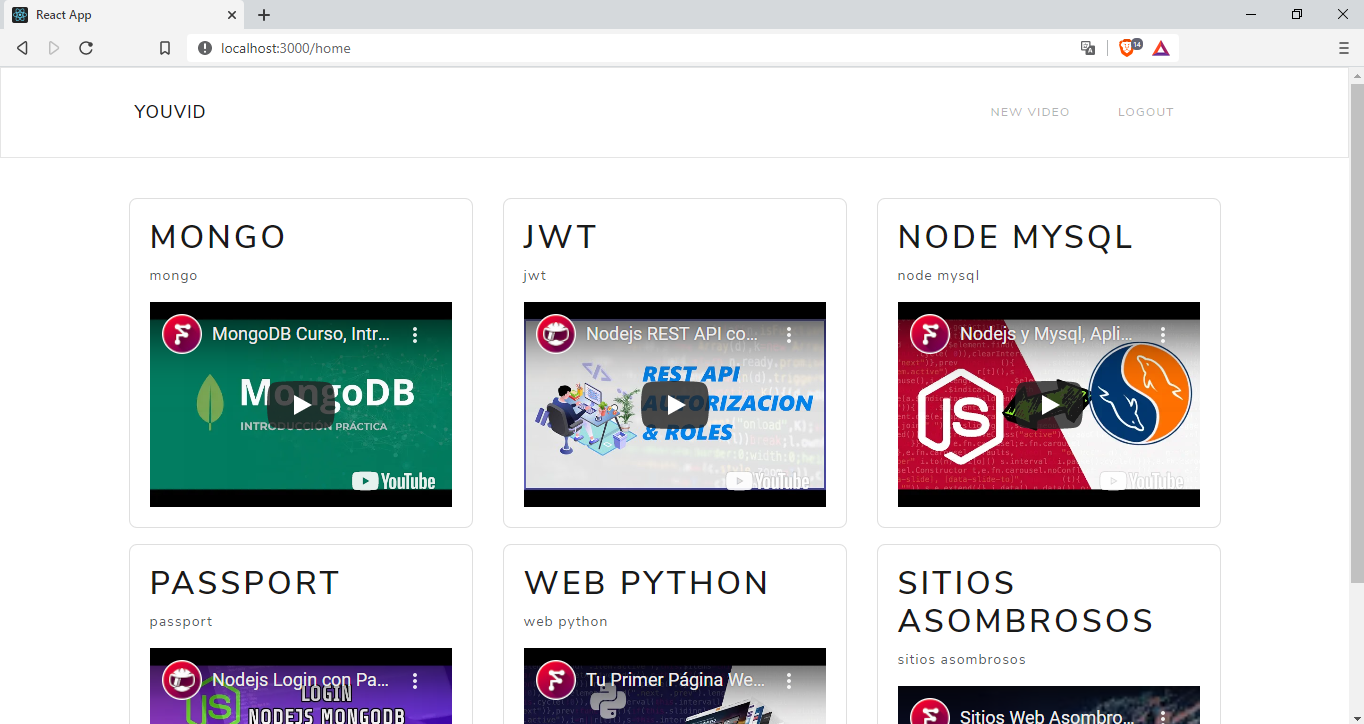Viewport: 1364px width, 724px height.
Task: Click the site media permissions icon near address bar
Action: tap(1087, 47)
